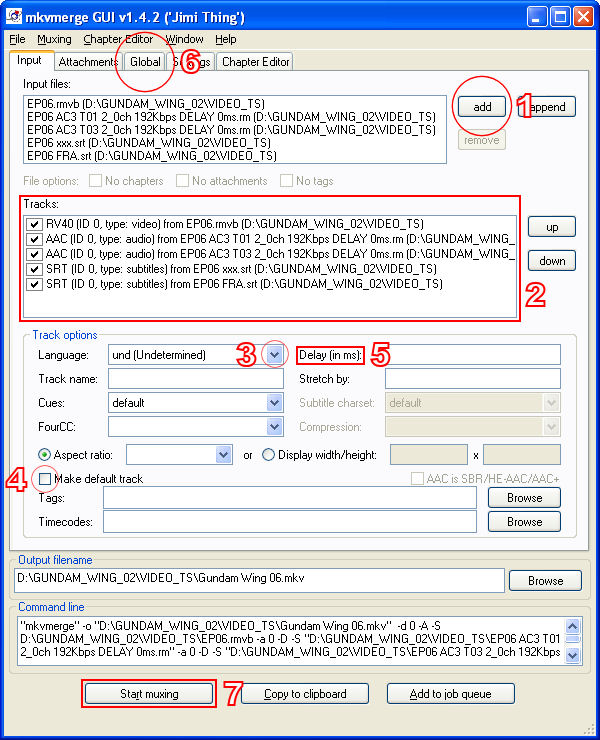This screenshot has width=600, height=740.
Task: Toggle AAC is SBR/HE-AAC/AAC+ checkbox
Action: click(417, 479)
